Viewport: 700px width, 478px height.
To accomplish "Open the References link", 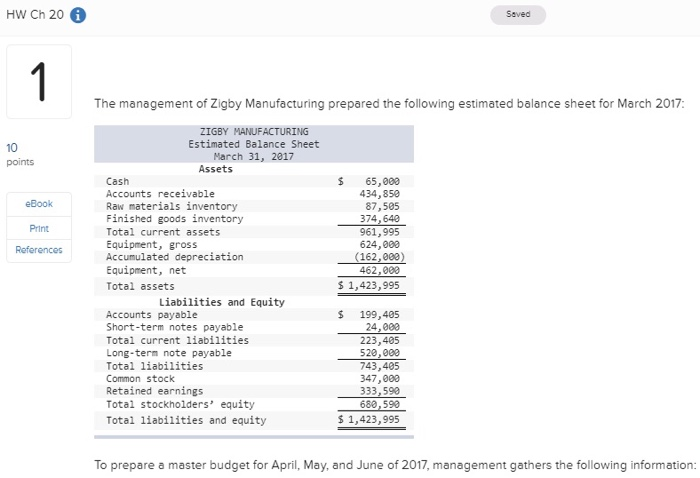I will coord(39,250).
